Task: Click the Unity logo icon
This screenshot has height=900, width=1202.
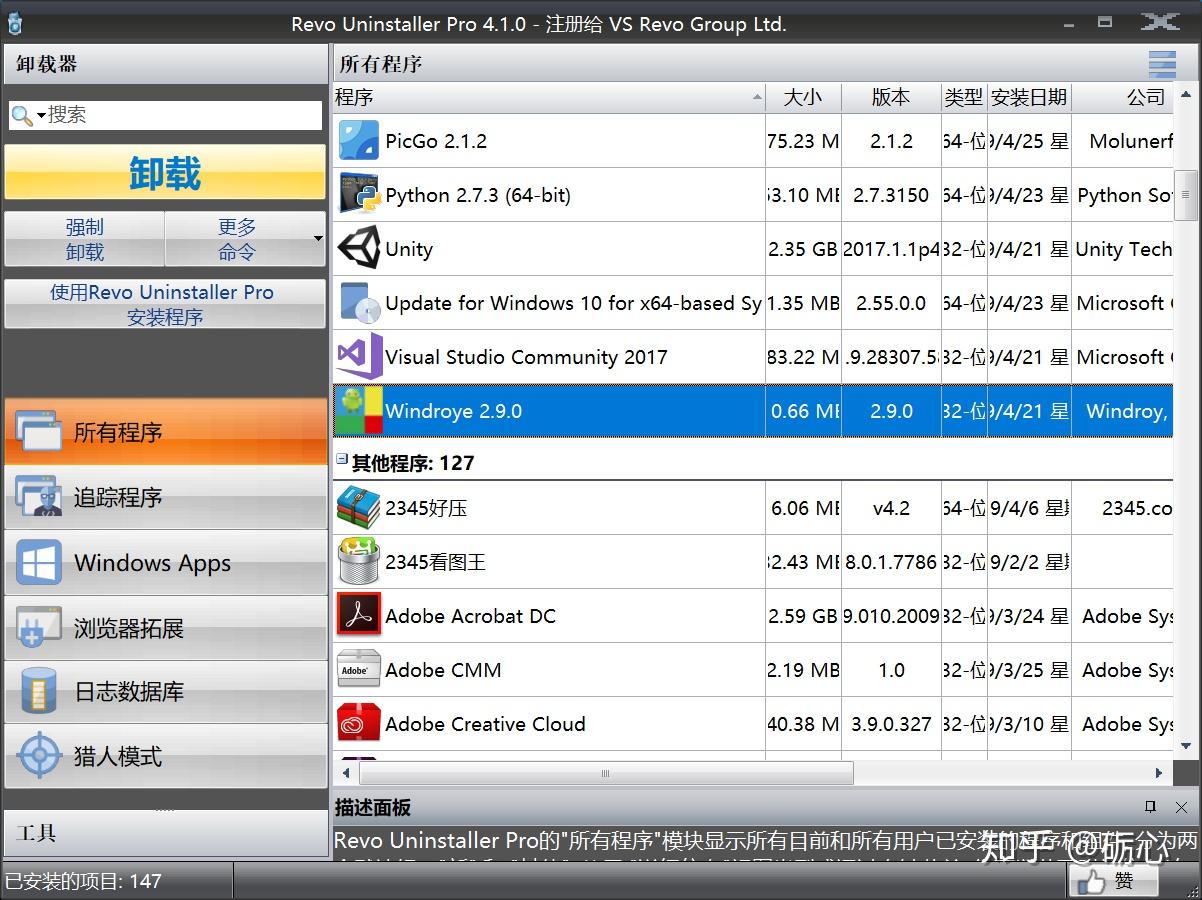Action: point(359,248)
